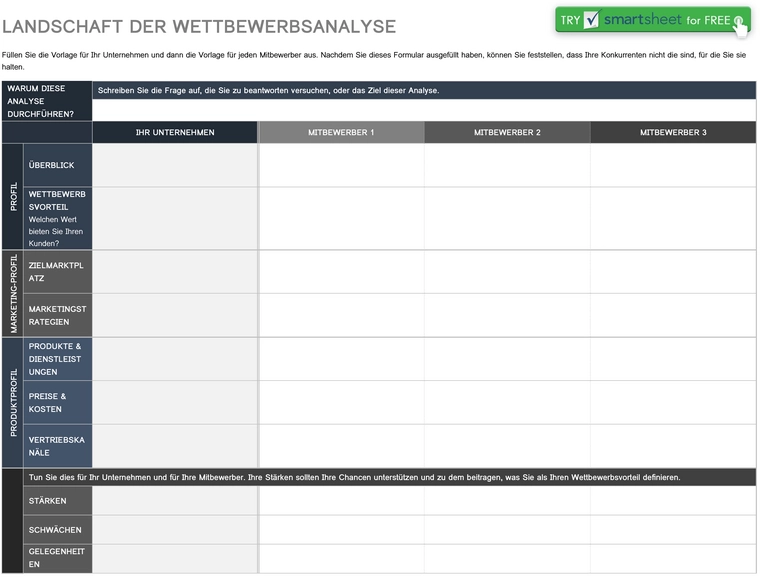
Task: Select the PRODUKTE & DIENSTLEISTUNGEN row label
Action: pyautogui.click(x=58, y=359)
